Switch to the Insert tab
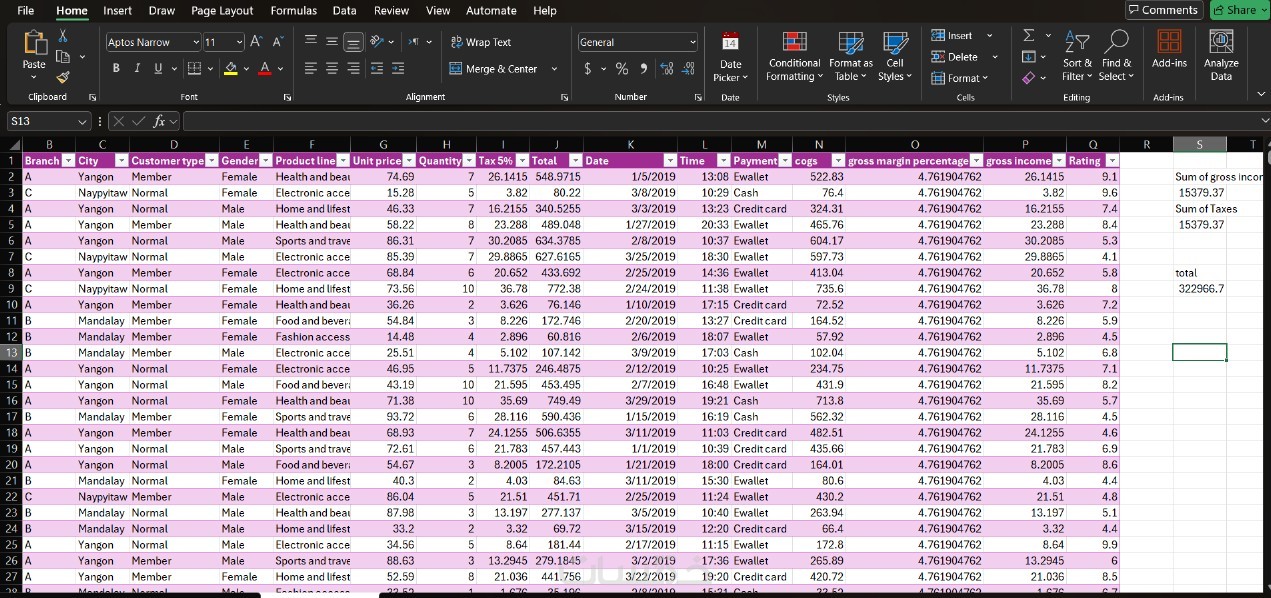1271x598 pixels. click(x=118, y=10)
